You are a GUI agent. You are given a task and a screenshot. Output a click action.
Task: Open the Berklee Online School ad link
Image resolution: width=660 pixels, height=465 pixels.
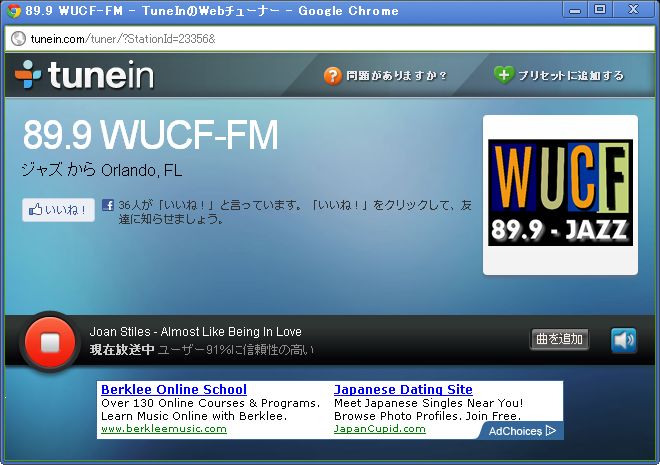174,389
